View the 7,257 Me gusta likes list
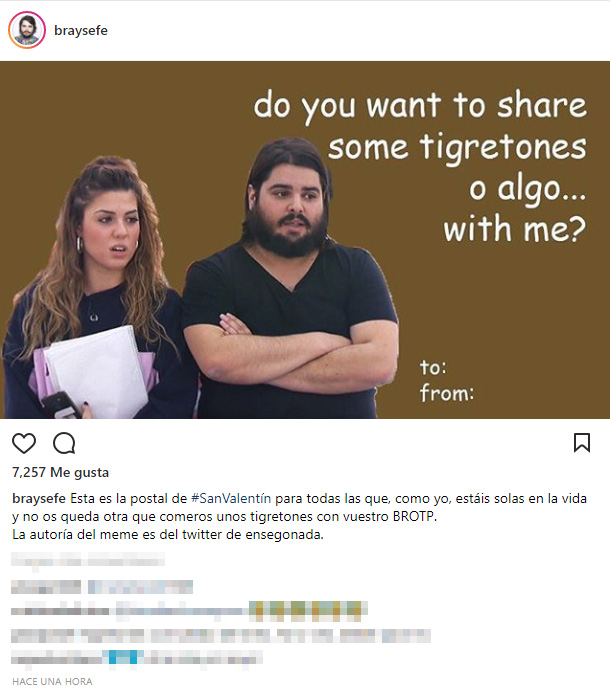 [x=60, y=472]
